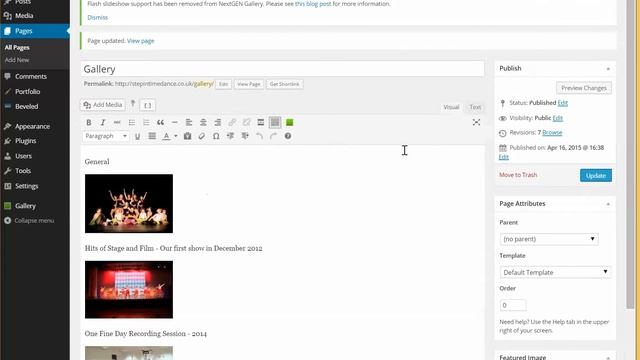Open keyboard shortcuts help icon

pos(288,136)
